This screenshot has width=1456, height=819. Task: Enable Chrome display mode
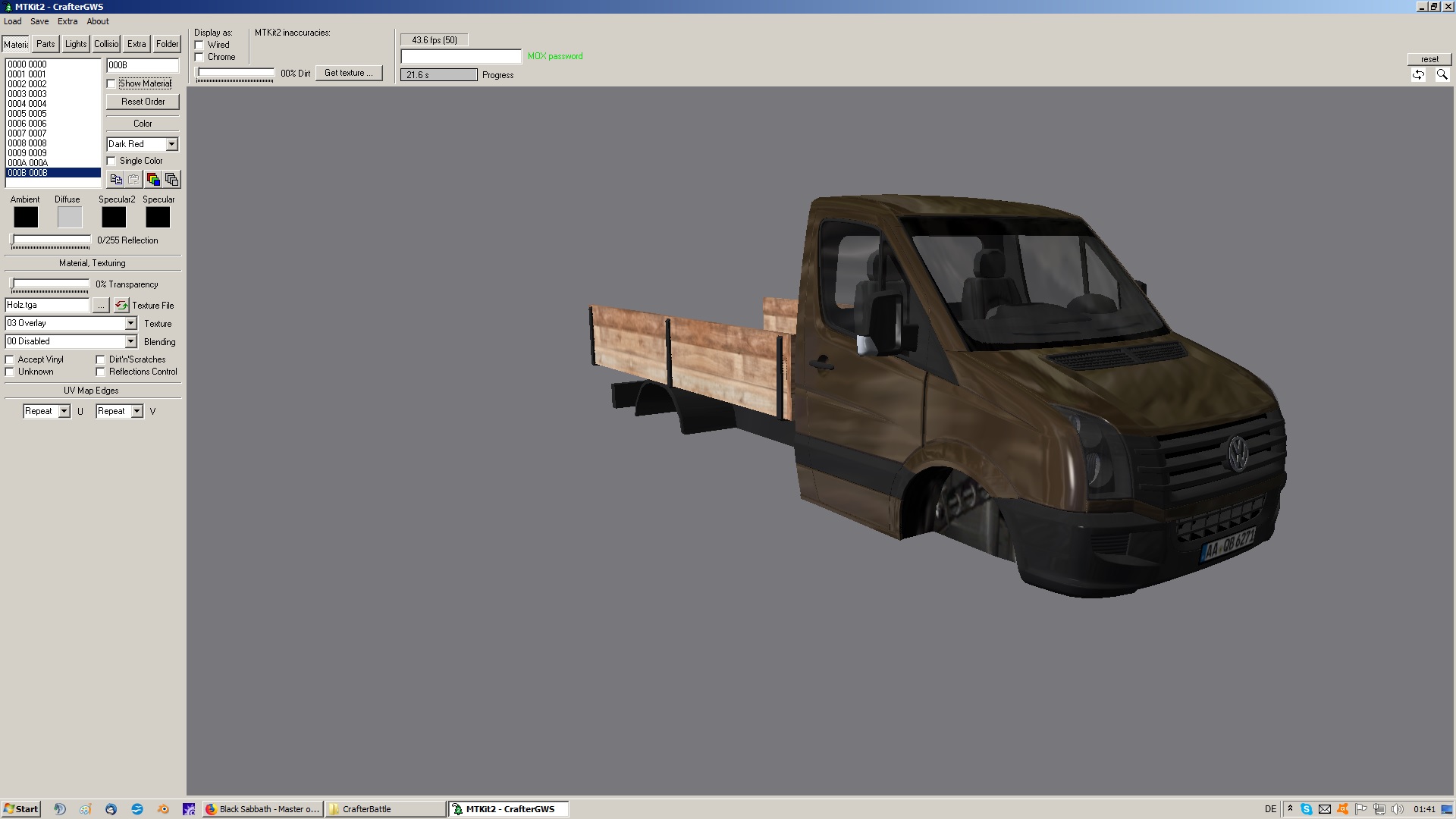tap(199, 57)
